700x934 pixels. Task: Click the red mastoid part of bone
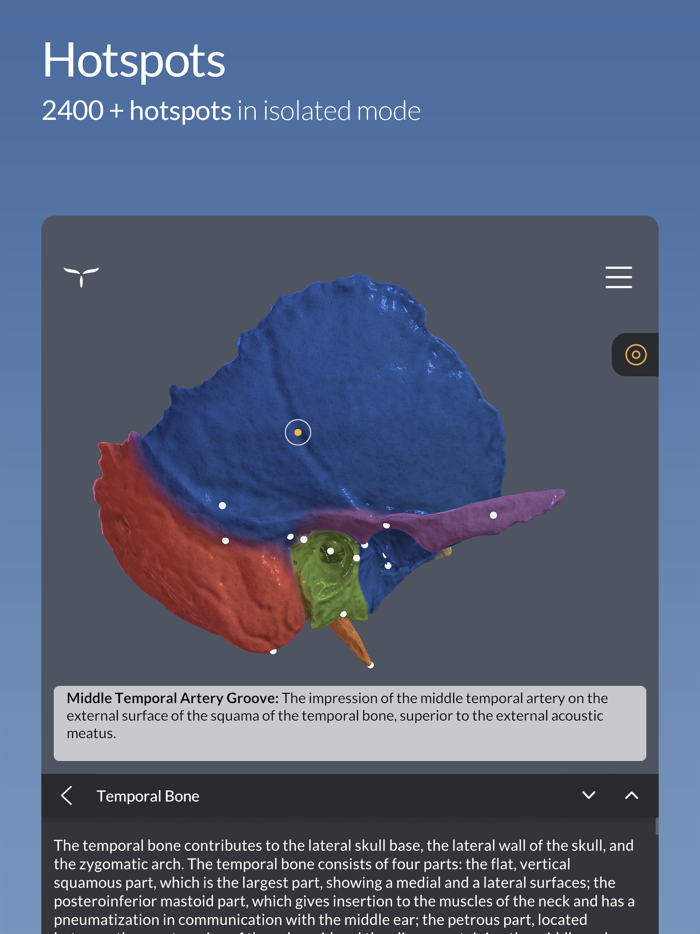[x=197, y=554]
